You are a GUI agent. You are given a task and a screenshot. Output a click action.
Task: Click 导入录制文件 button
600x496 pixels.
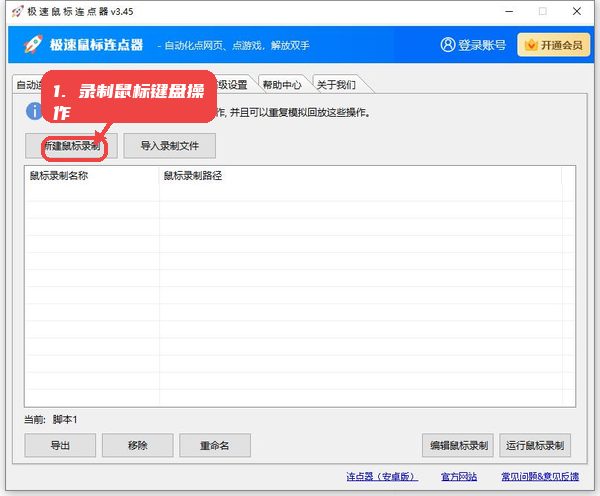pos(170,145)
